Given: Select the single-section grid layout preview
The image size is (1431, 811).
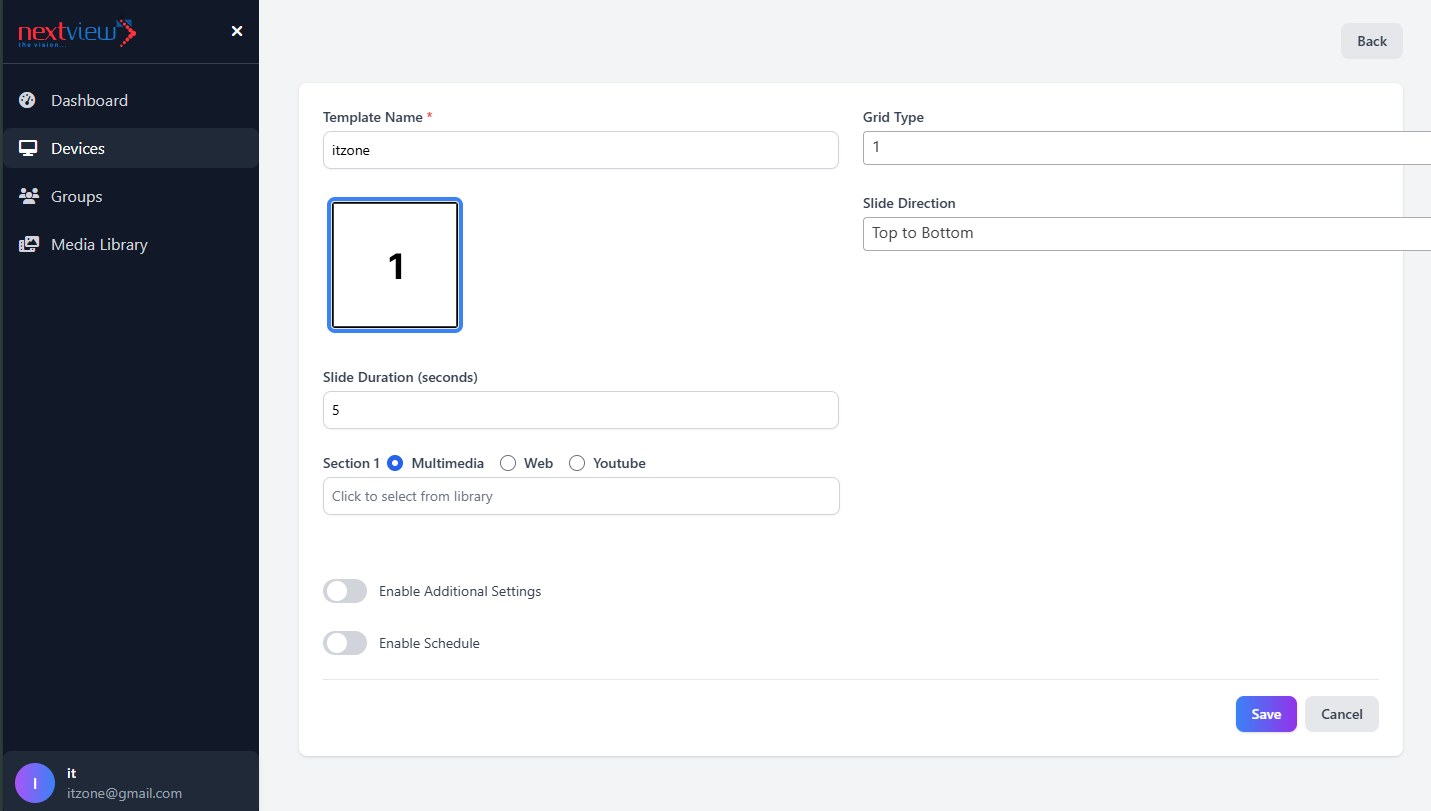Looking at the screenshot, I should pyautogui.click(x=394, y=264).
